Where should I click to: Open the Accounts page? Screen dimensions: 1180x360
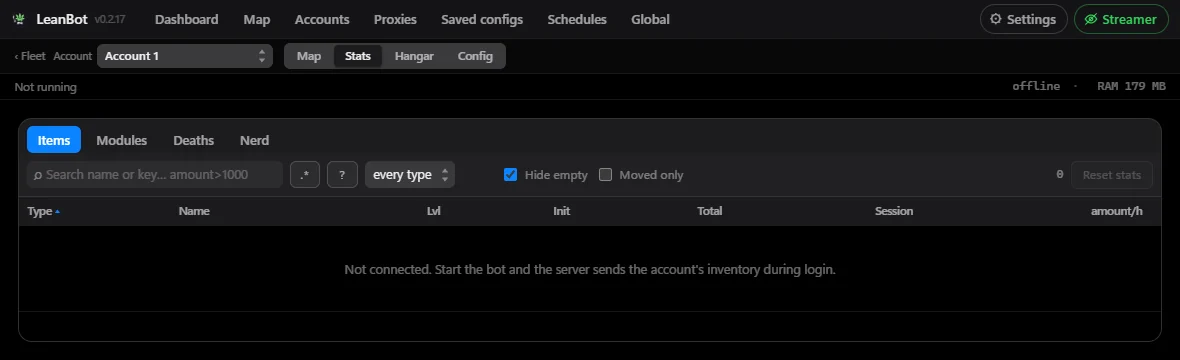322,20
